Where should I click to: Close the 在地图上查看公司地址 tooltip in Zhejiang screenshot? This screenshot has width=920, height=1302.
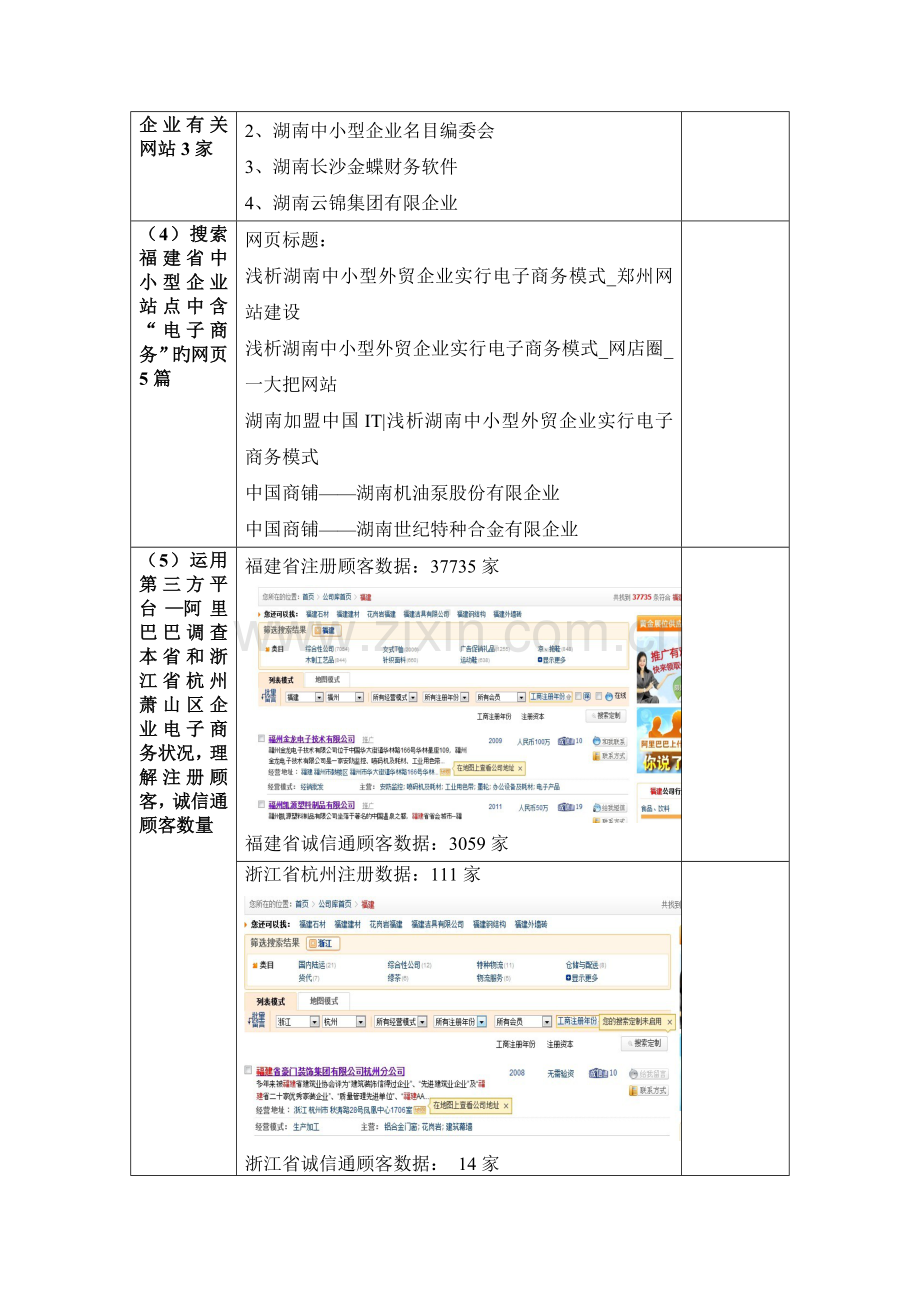click(x=506, y=1106)
